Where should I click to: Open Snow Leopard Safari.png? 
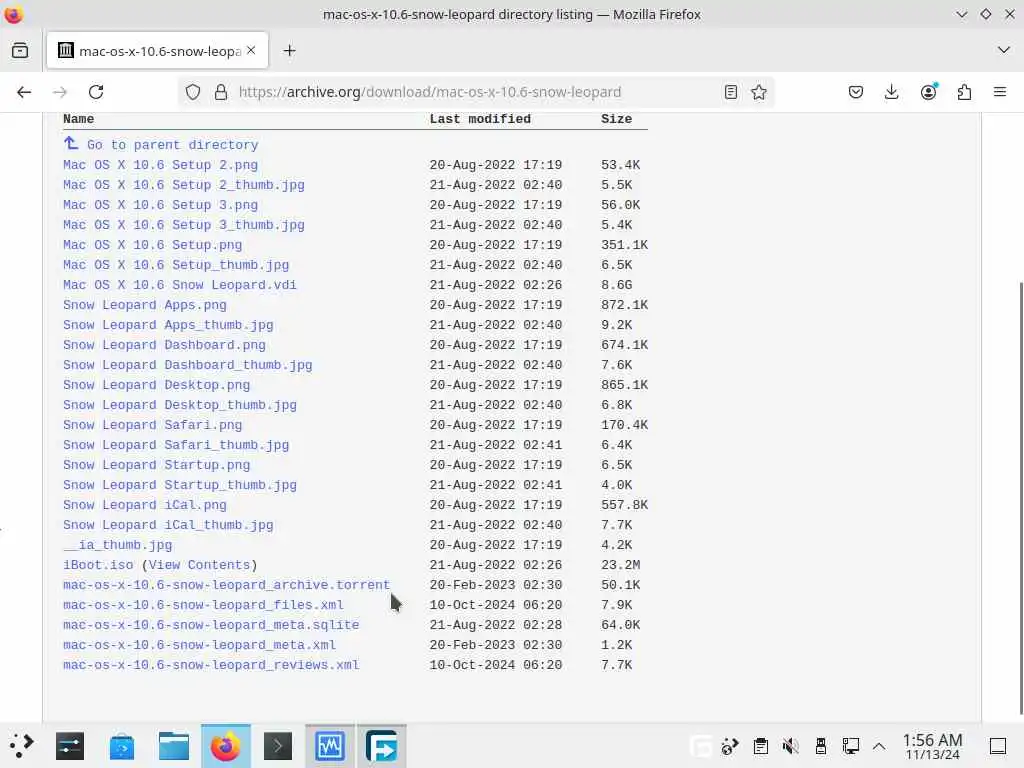tap(152, 425)
